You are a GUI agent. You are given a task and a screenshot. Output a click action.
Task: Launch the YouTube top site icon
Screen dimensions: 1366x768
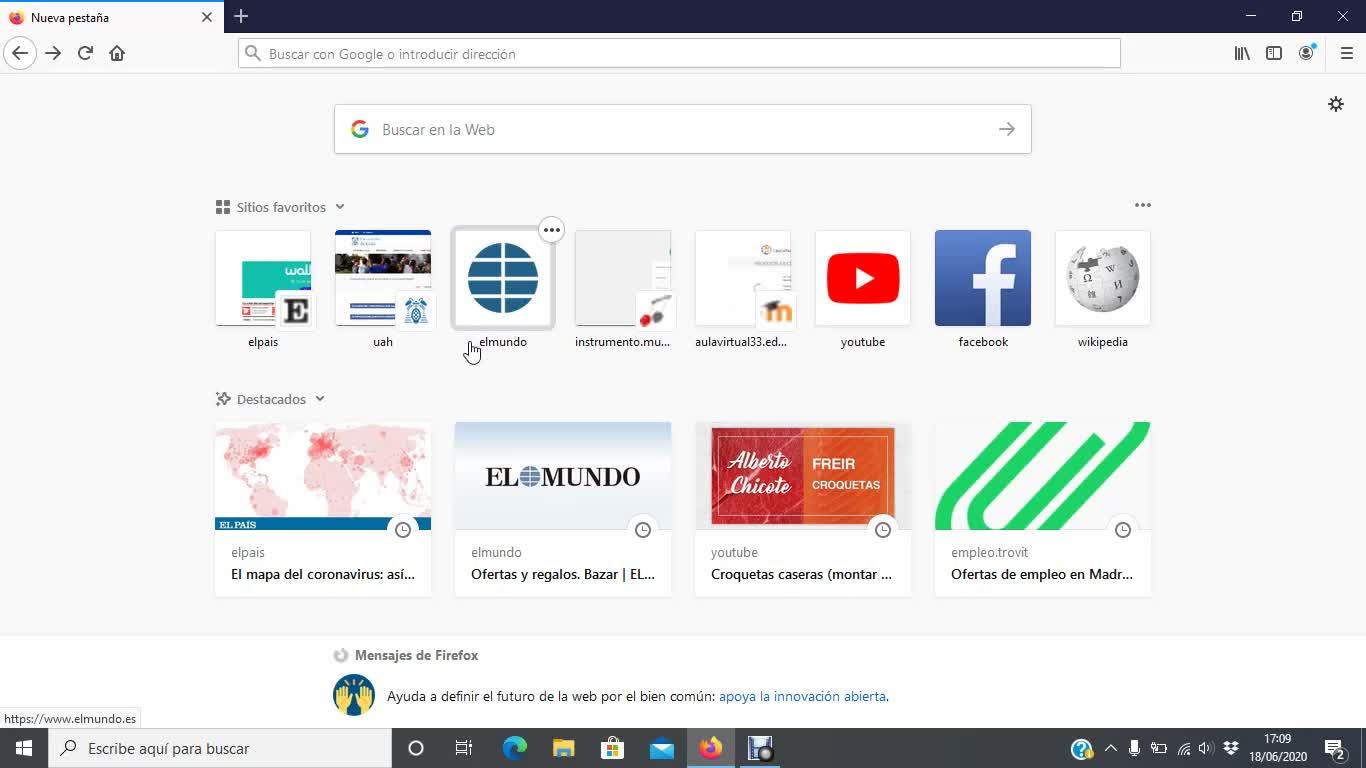[863, 278]
